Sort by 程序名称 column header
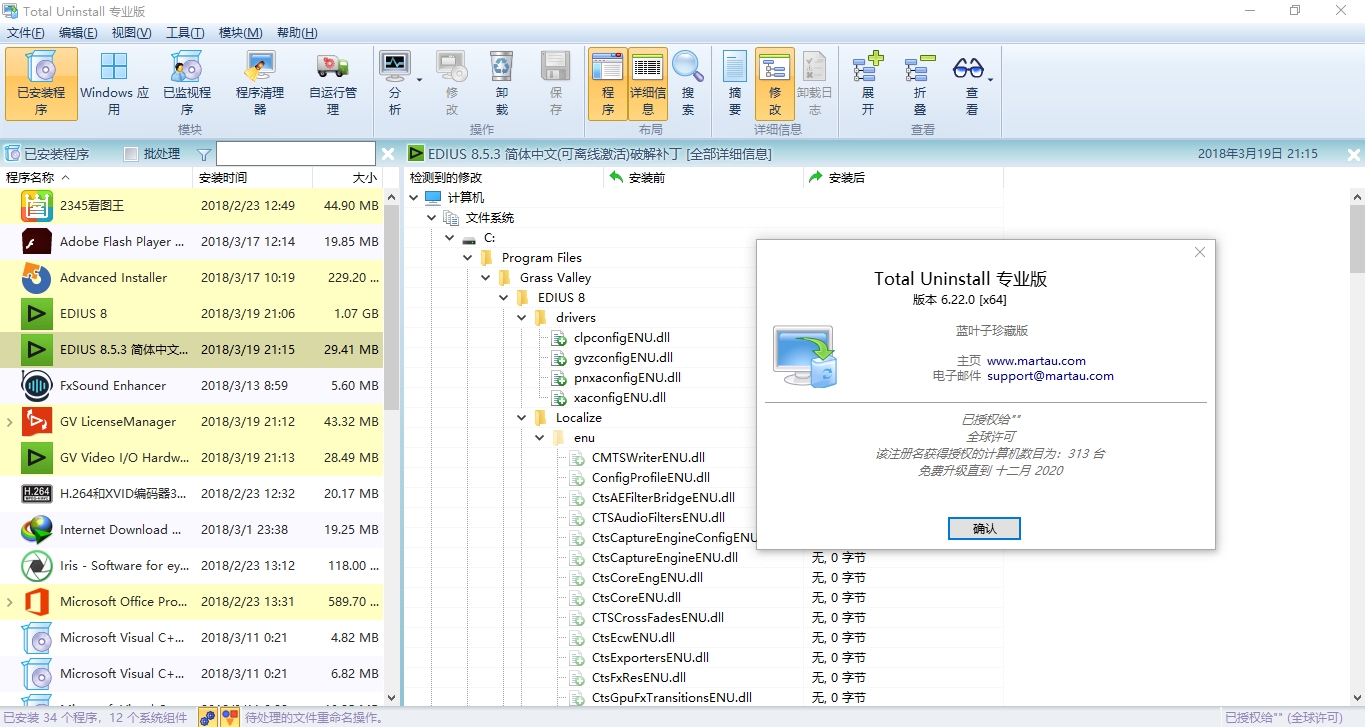The width and height of the screenshot is (1365, 727). pyautogui.click(x=96, y=177)
